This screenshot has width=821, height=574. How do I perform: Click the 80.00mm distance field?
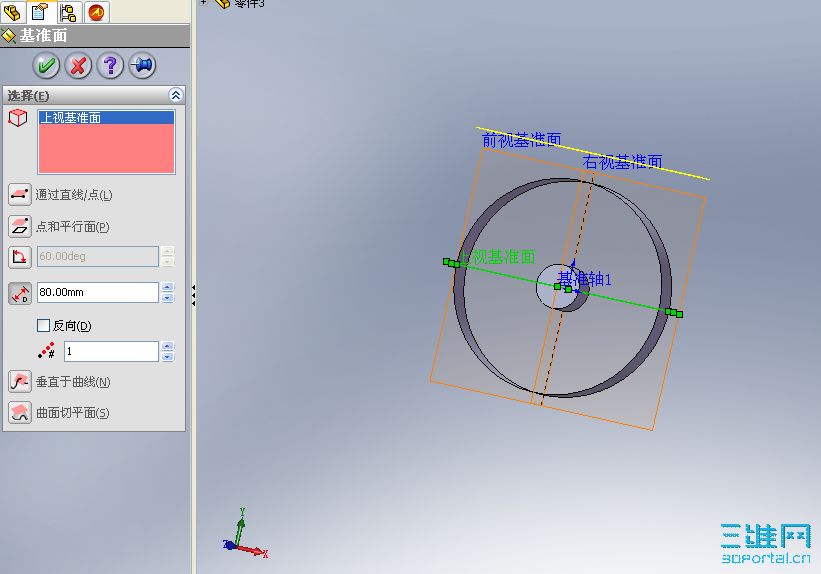tap(98, 292)
